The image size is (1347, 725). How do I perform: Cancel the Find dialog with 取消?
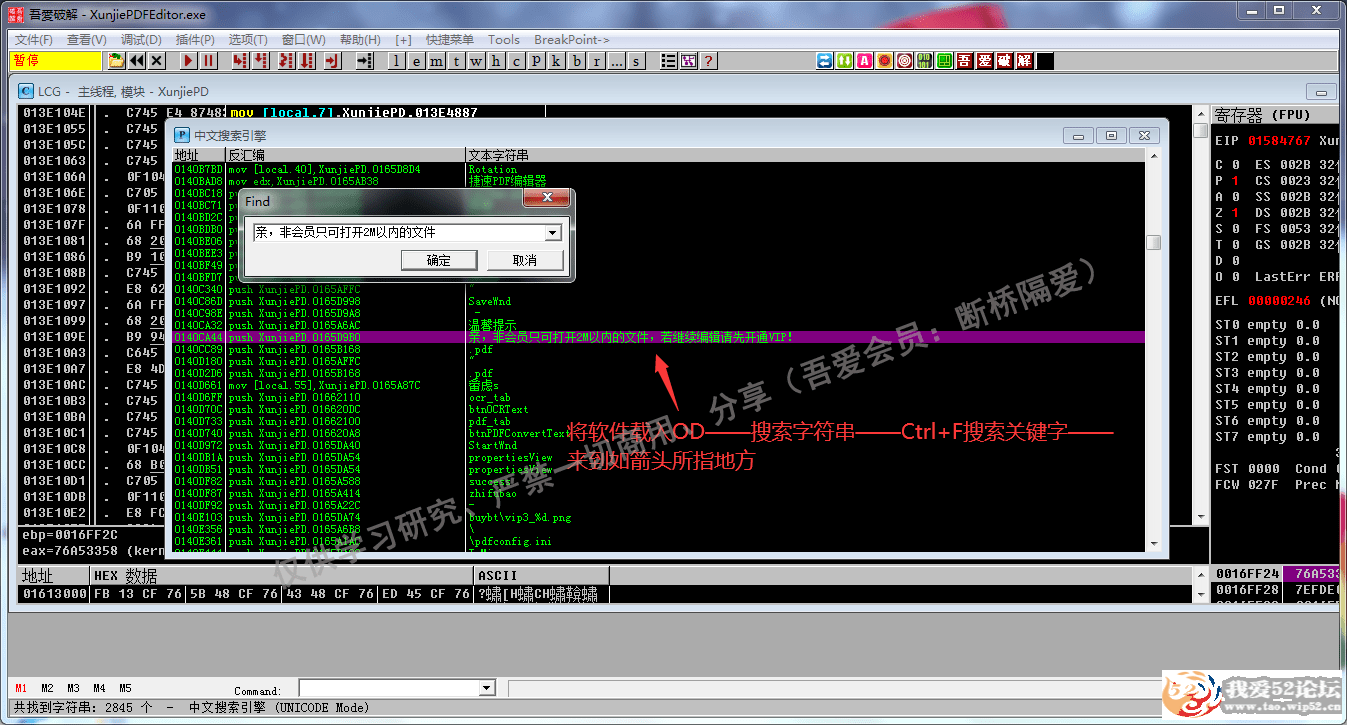(524, 260)
